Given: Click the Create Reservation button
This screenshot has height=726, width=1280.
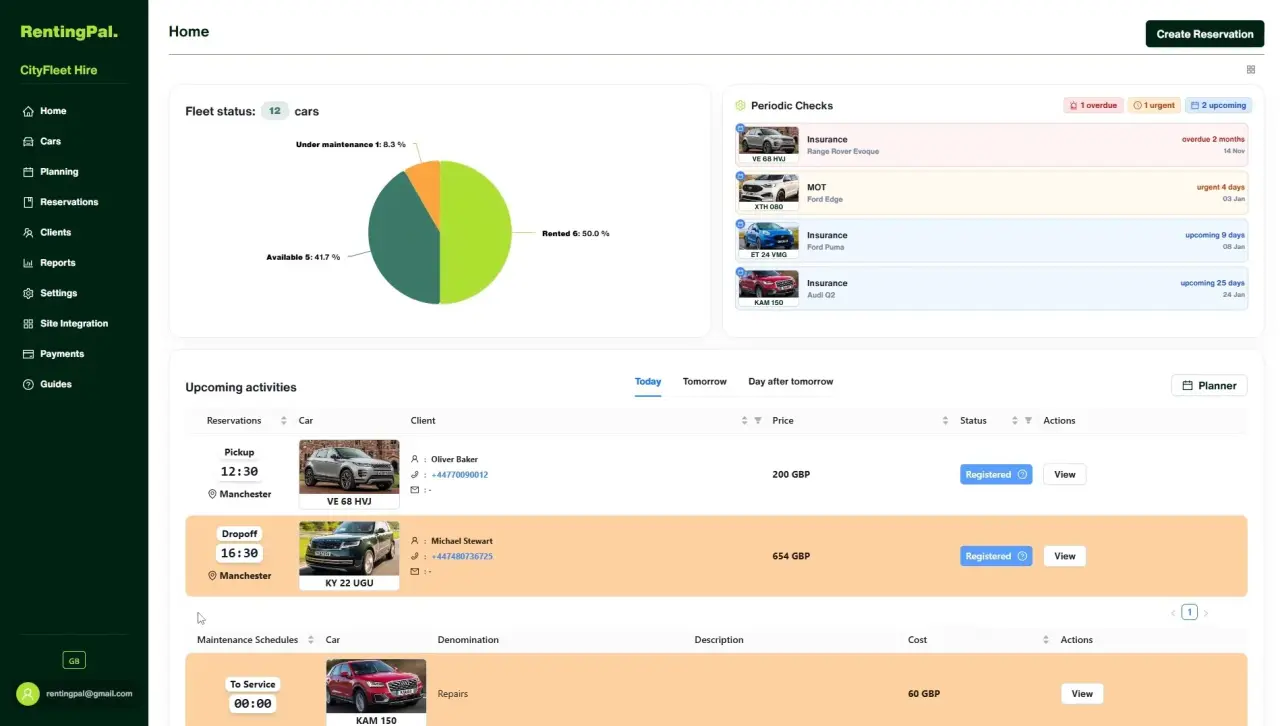Looking at the screenshot, I should [x=1205, y=34].
